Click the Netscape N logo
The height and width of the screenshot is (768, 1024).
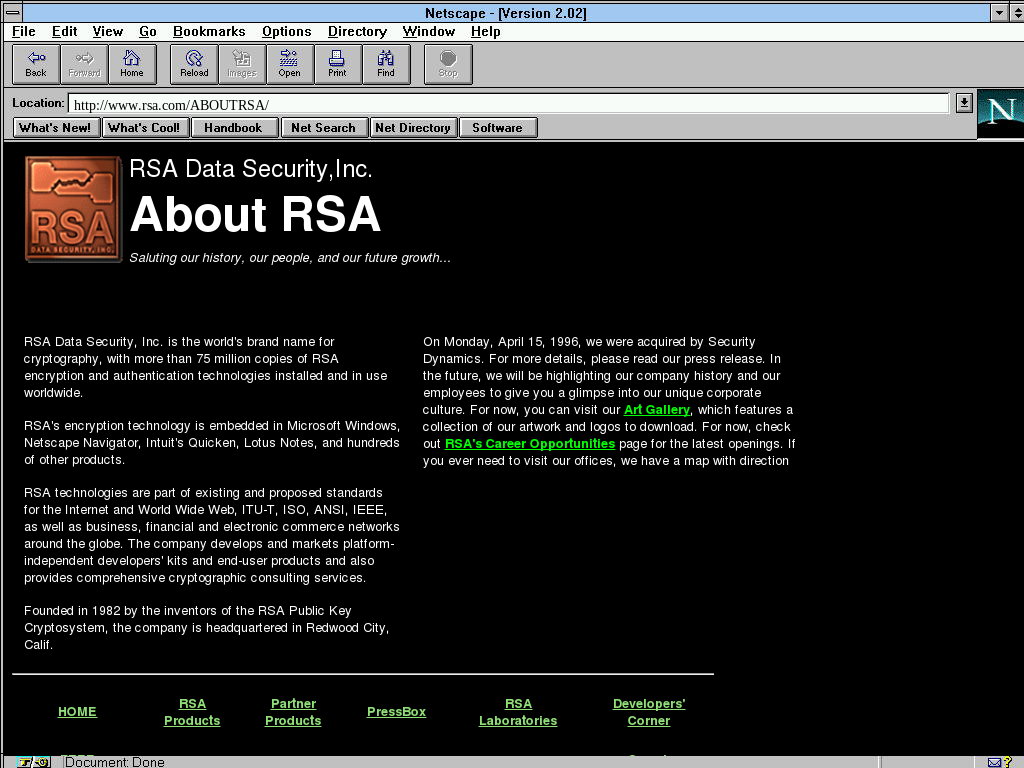999,113
